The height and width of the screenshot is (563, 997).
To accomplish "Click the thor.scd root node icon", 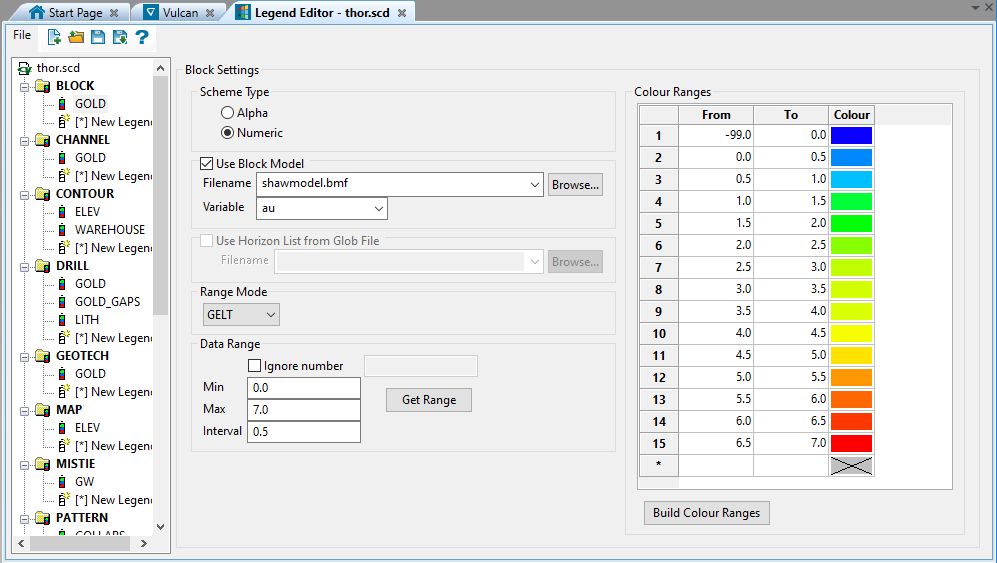I will 25,68.
